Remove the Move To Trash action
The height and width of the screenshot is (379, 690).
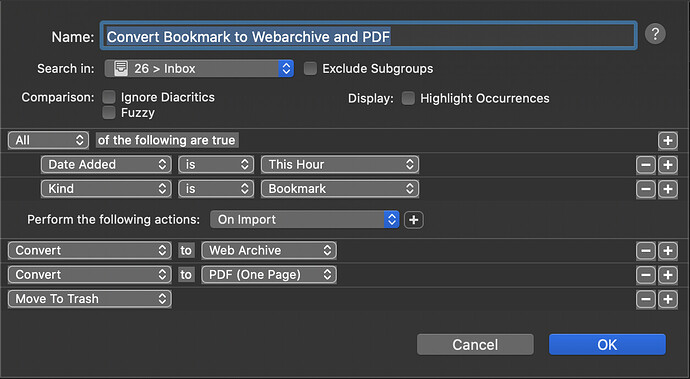646,299
